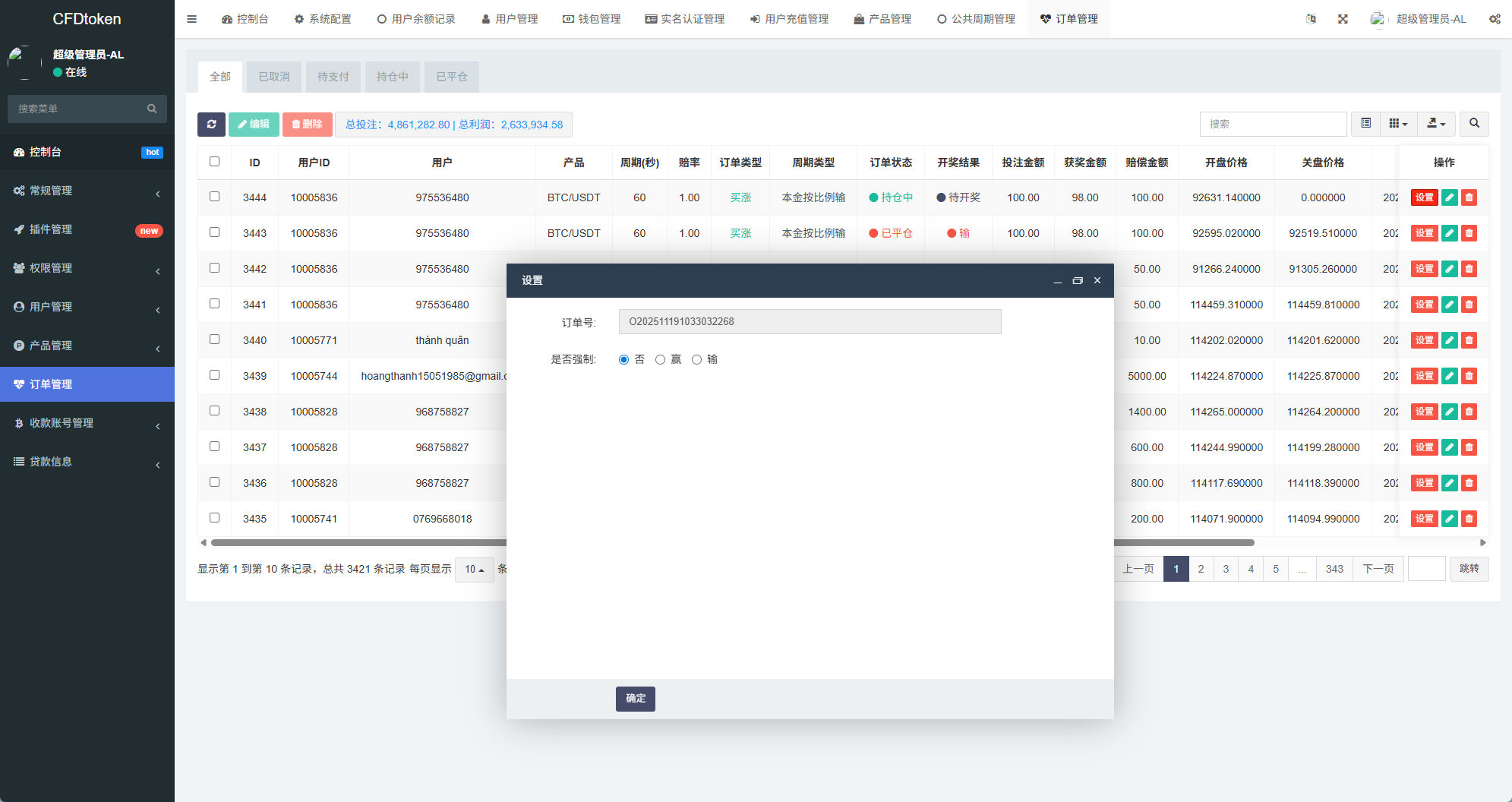
Task: Select all orders with the header checkbox
Action: click(215, 161)
